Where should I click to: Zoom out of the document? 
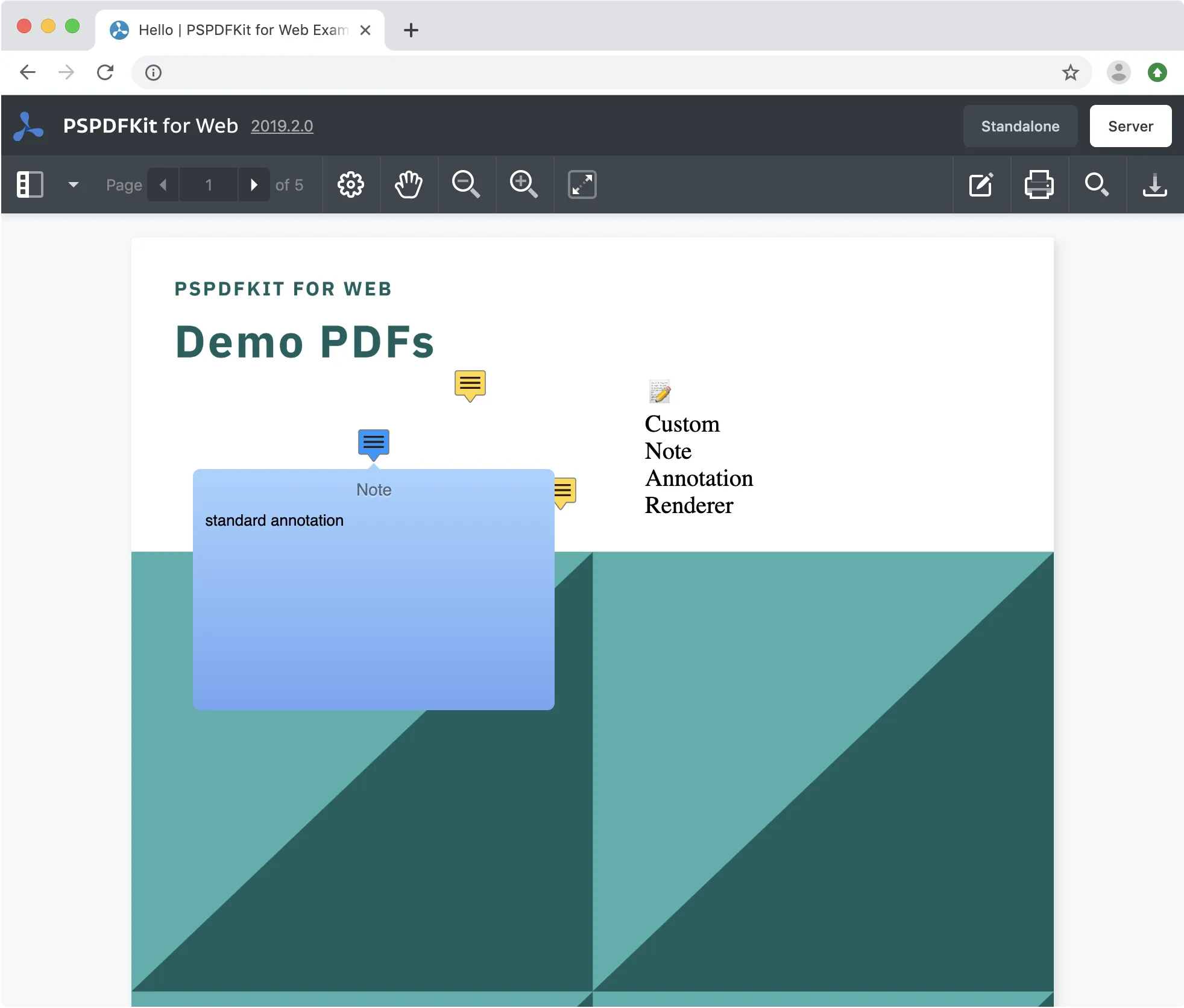tap(465, 184)
